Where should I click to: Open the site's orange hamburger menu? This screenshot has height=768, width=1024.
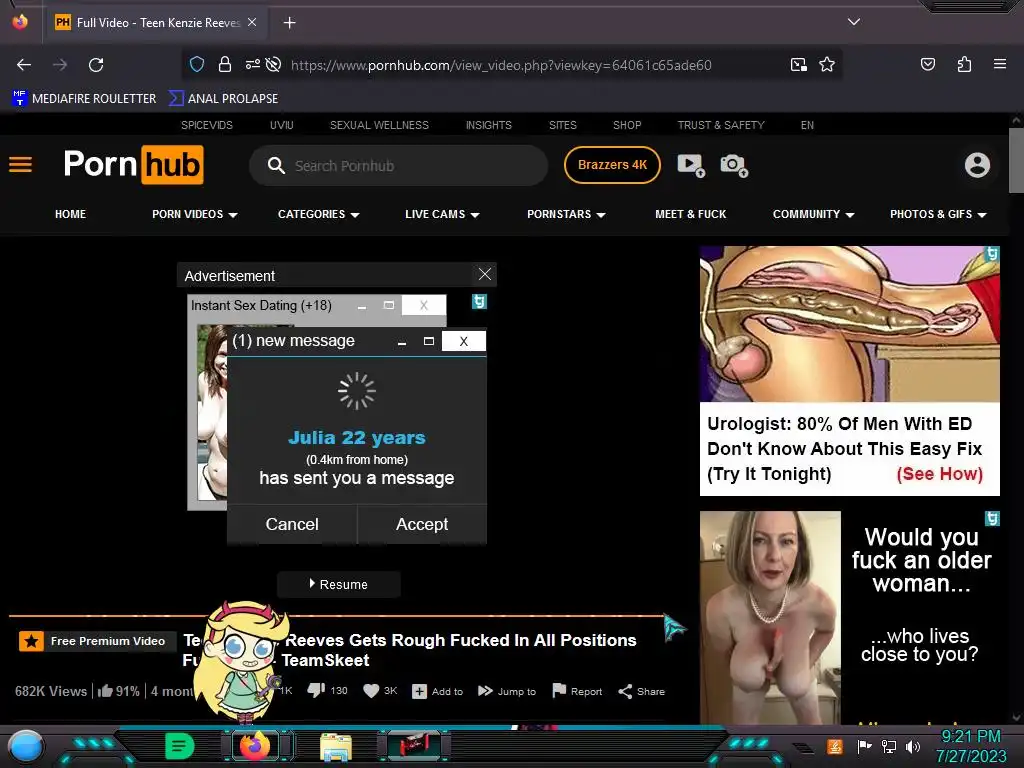tap(20, 165)
